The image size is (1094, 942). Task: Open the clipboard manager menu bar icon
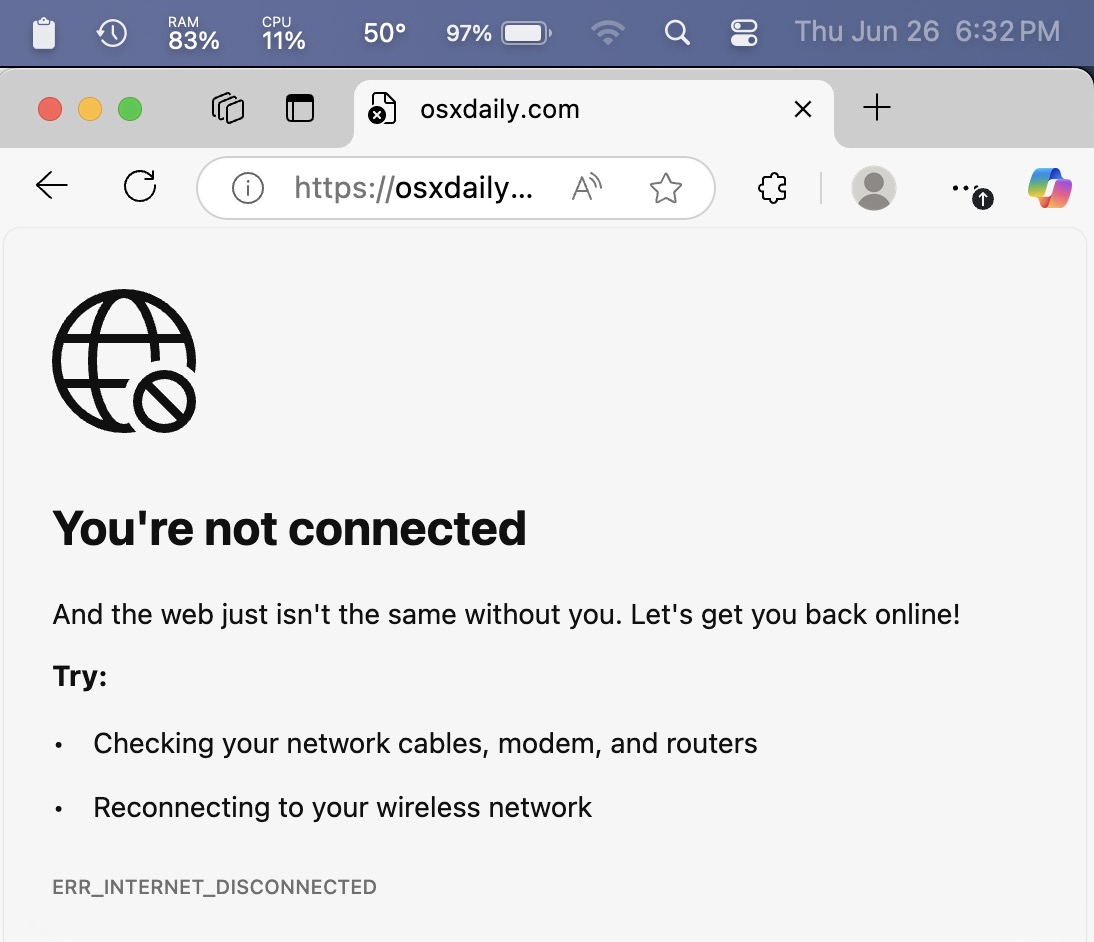point(44,33)
